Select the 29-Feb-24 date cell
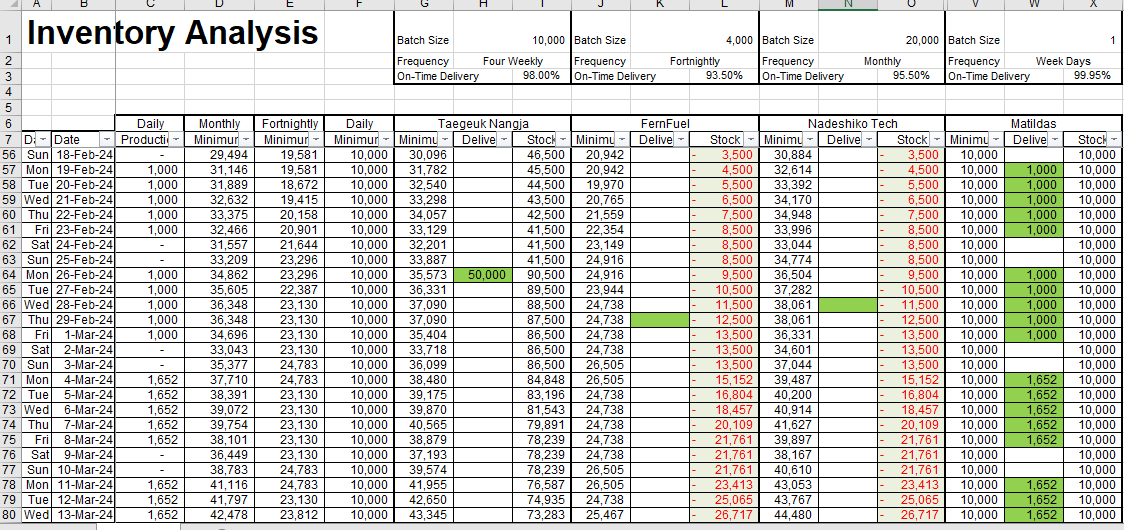 83,319
